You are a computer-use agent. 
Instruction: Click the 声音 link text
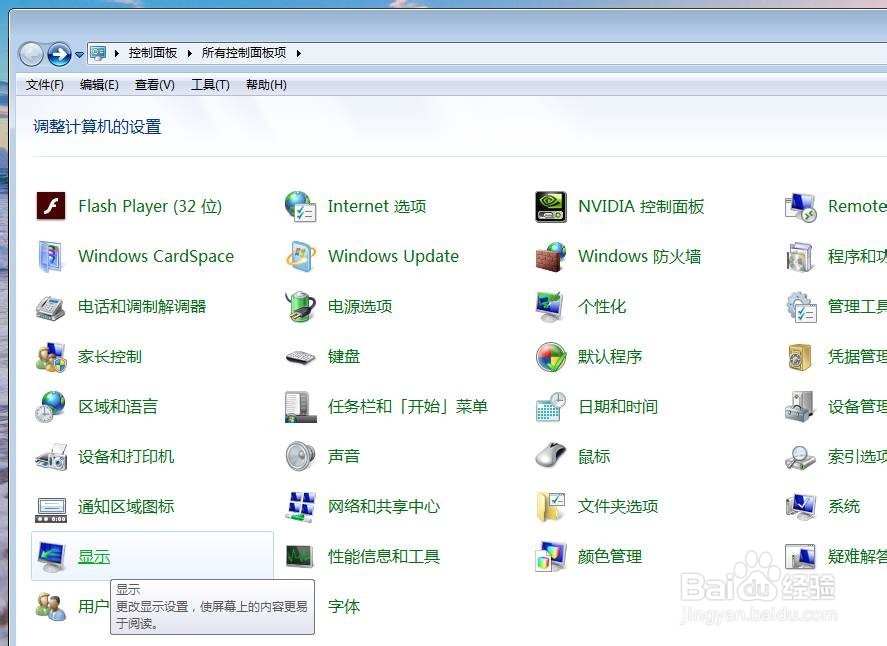pos(344,456)
